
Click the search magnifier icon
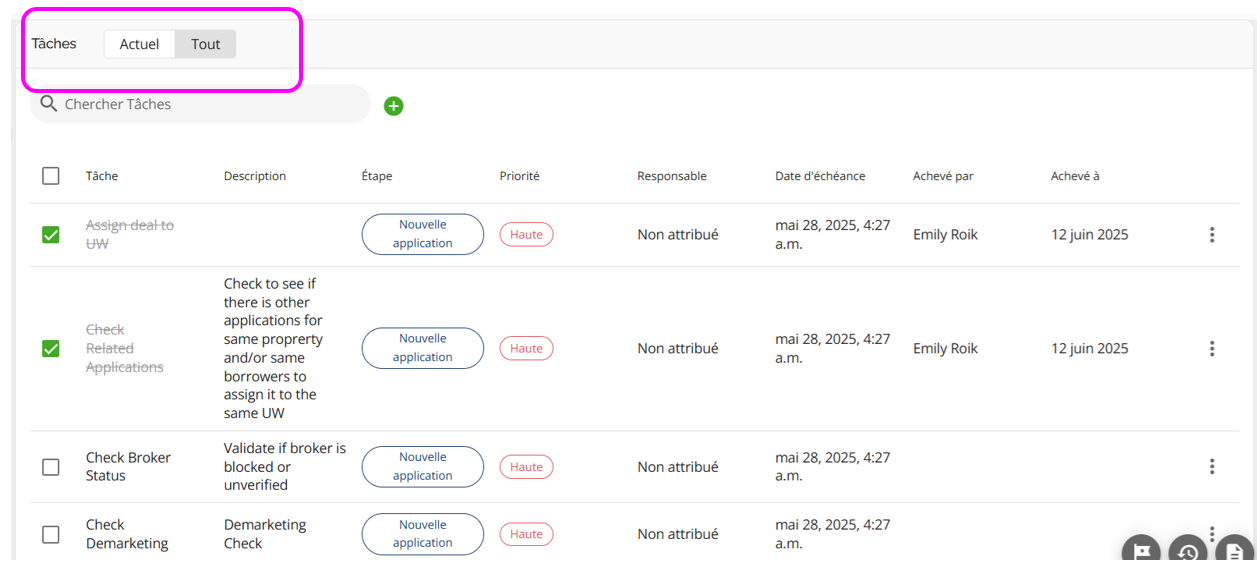click(x=48, y=103)
